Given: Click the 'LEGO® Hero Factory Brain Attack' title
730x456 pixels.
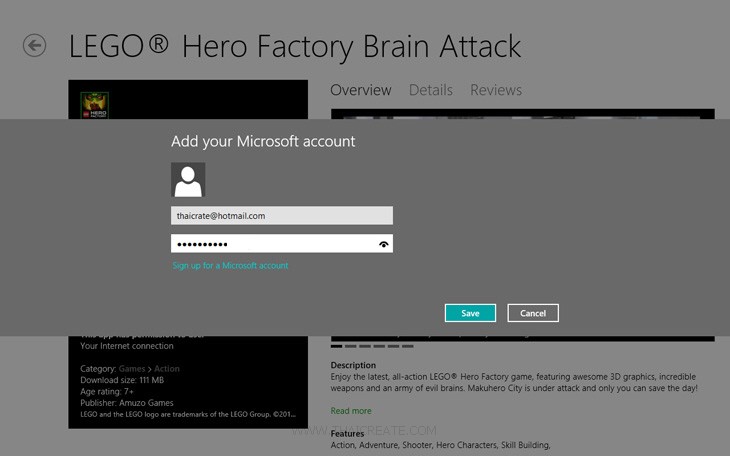Looking at the screenshot, I should pos(295,47).
